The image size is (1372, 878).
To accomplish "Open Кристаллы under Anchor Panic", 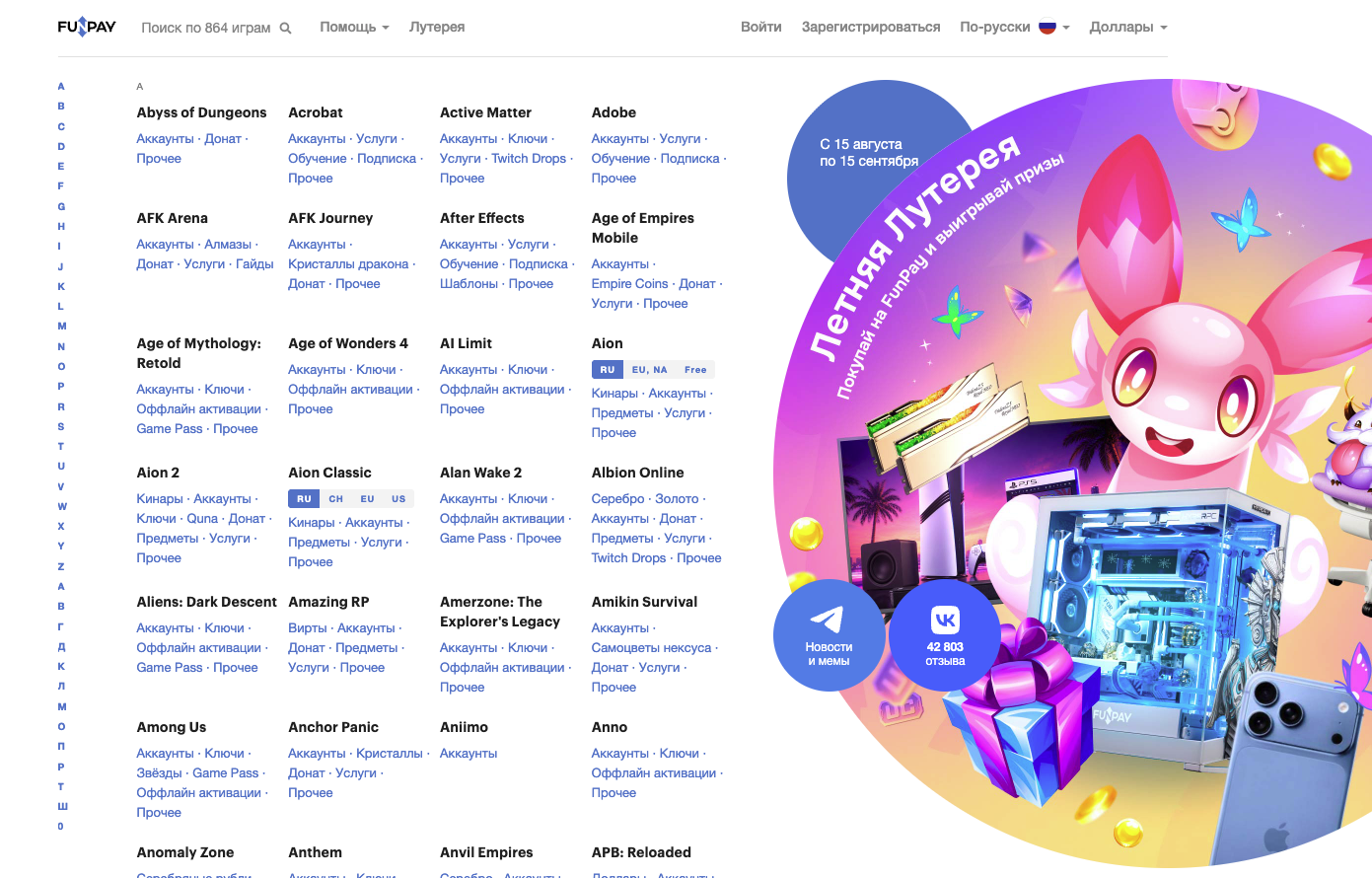I will pyautogui.click(x=390, y=754).
